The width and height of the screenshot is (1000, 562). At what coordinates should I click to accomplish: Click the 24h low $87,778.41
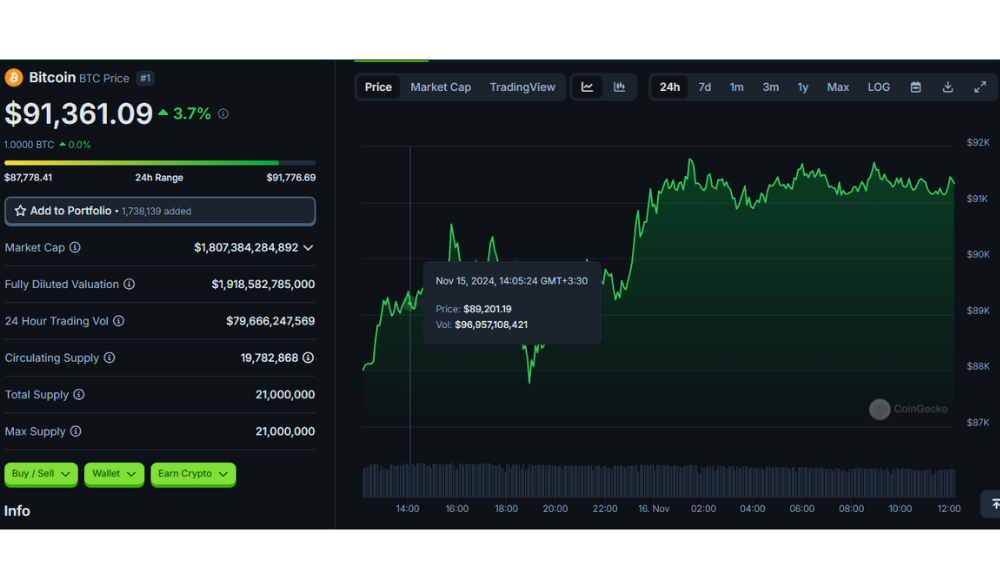click(x=28, y=178)
